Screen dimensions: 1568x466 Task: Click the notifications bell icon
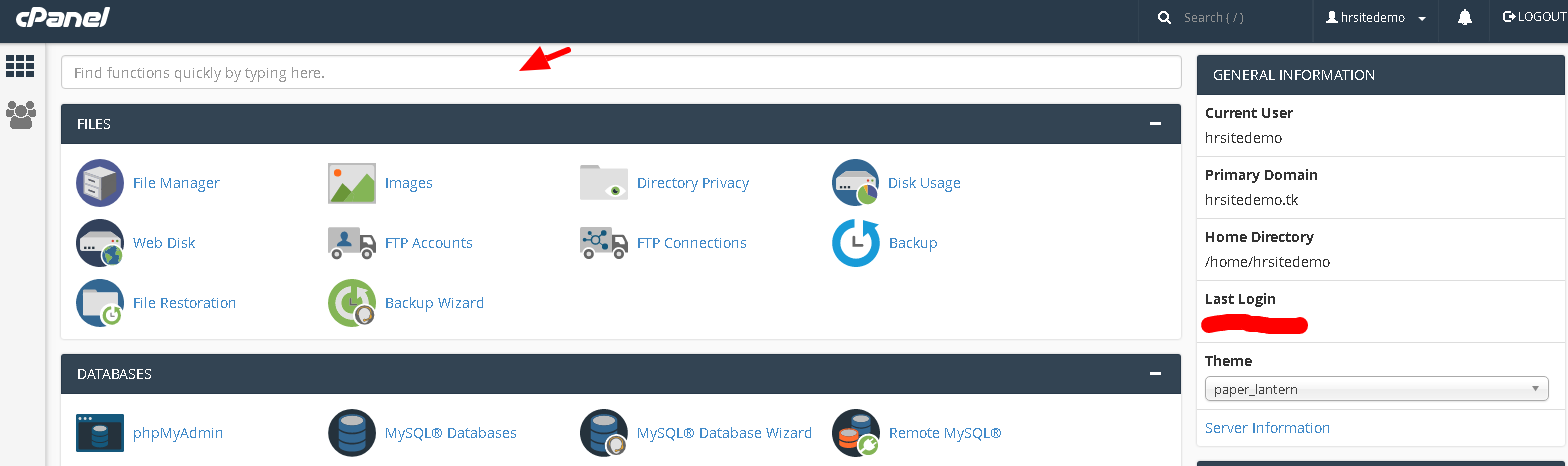[1465, 18]
